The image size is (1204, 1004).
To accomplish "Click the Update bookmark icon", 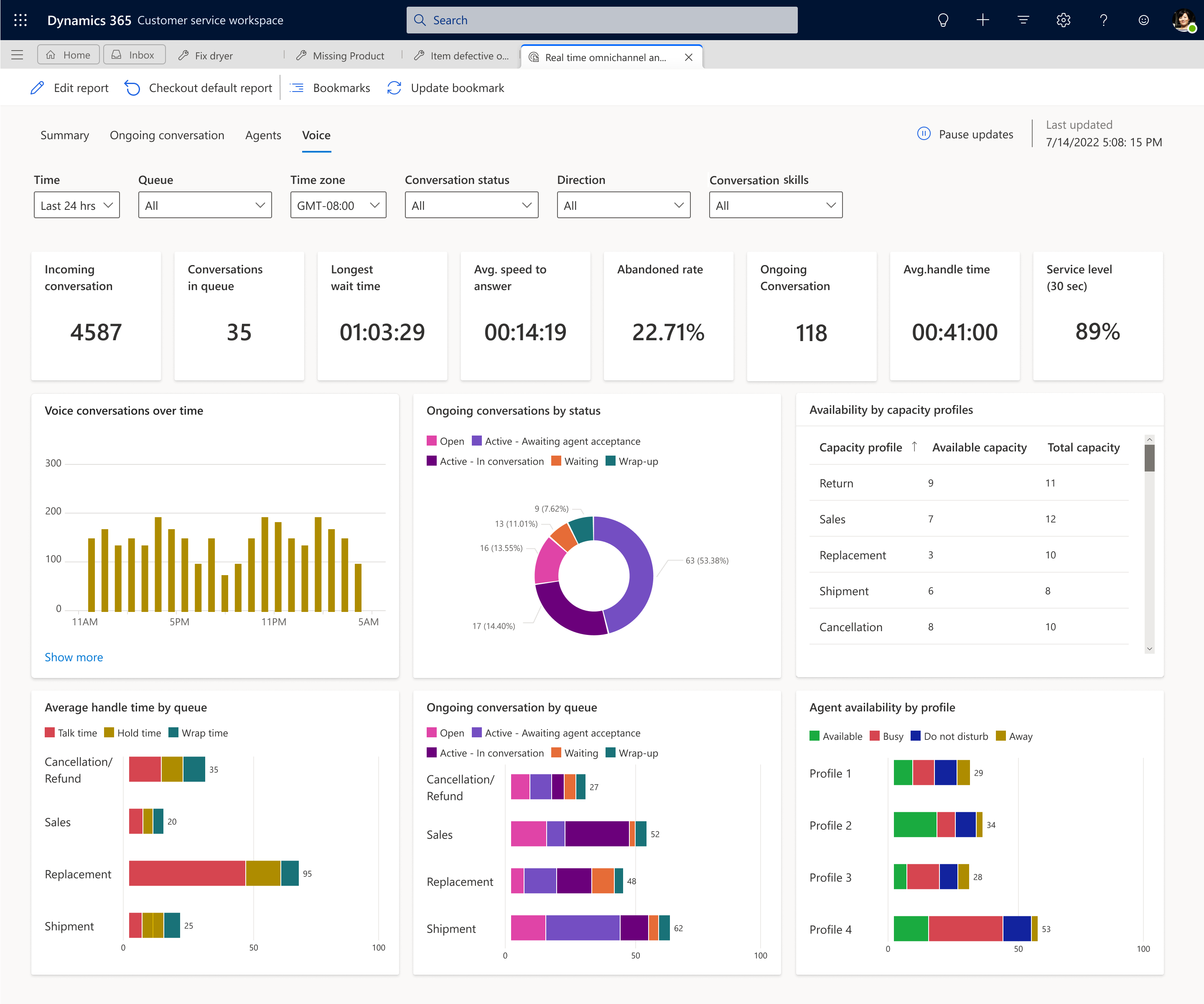I will pos(395,88).
